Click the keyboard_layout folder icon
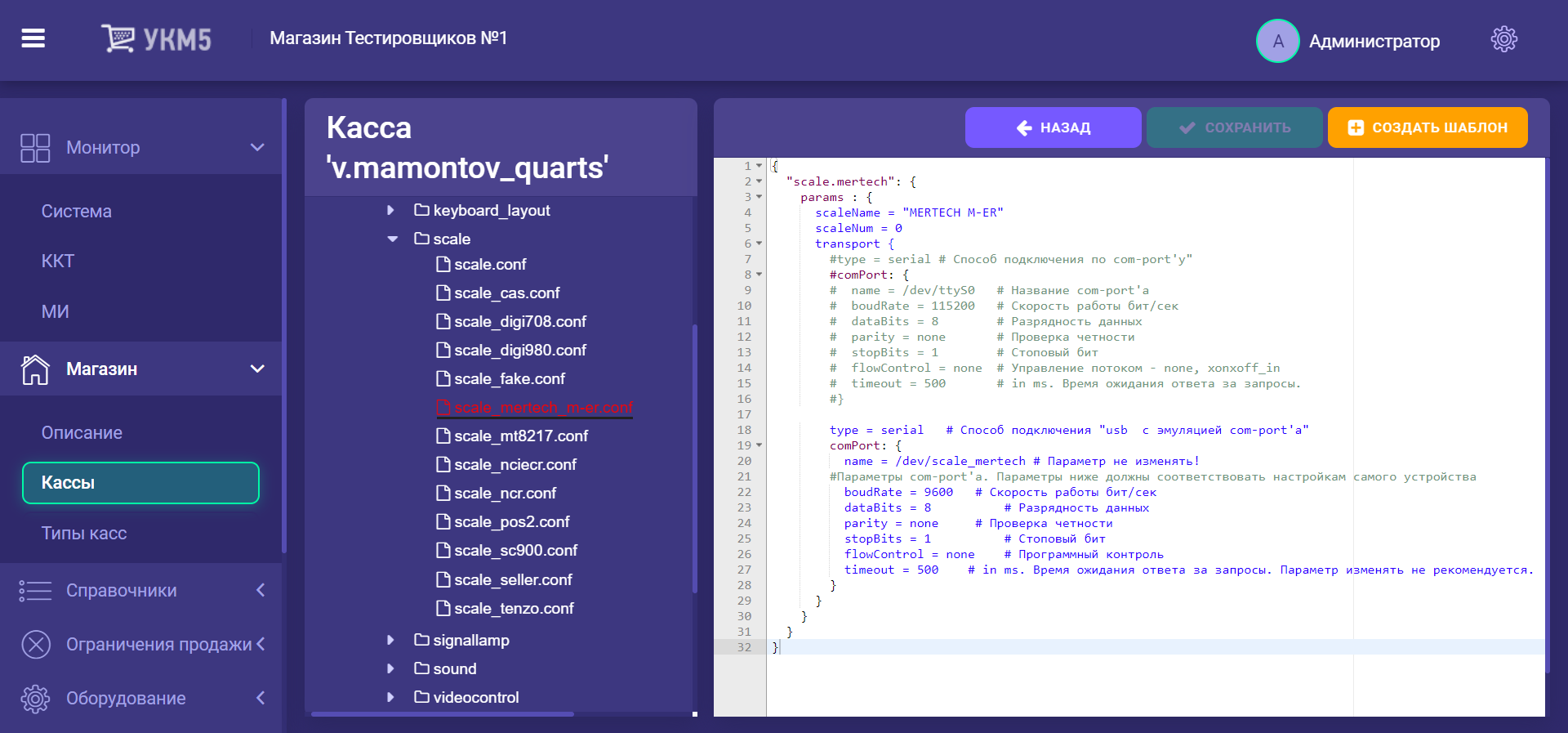1568x733 pixels. 421,210
